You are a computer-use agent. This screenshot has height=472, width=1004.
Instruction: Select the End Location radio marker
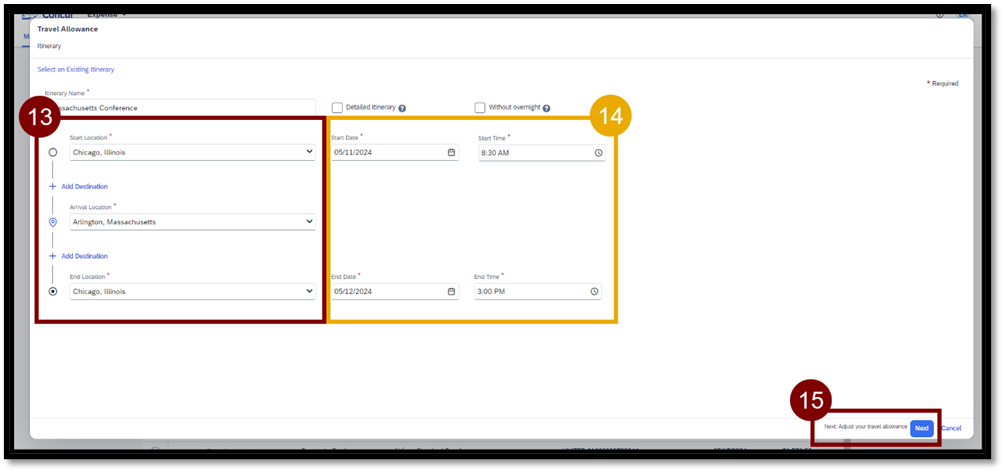[53, 292]
